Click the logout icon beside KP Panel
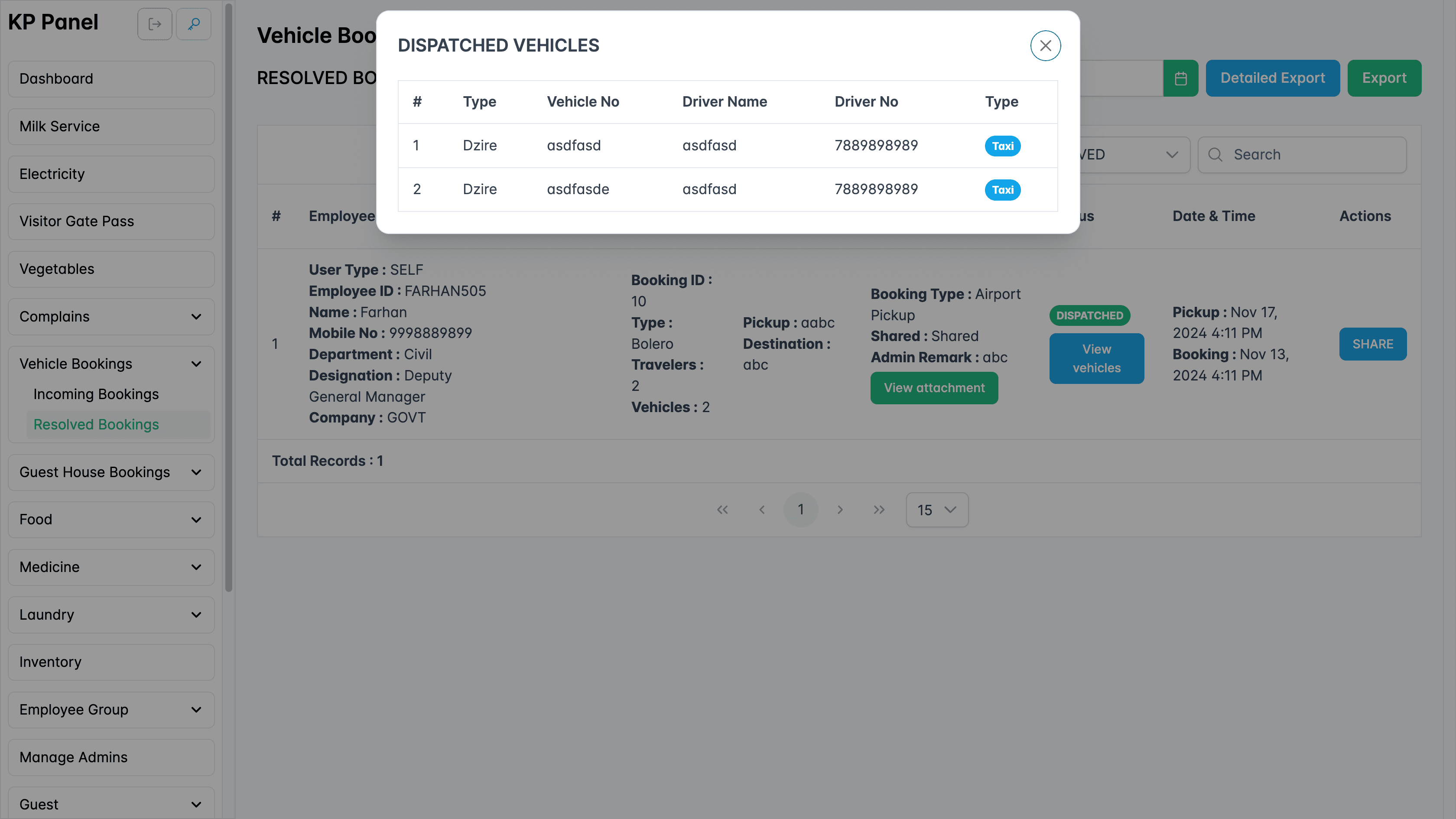 pyautogui.click(x=154, y=24)
